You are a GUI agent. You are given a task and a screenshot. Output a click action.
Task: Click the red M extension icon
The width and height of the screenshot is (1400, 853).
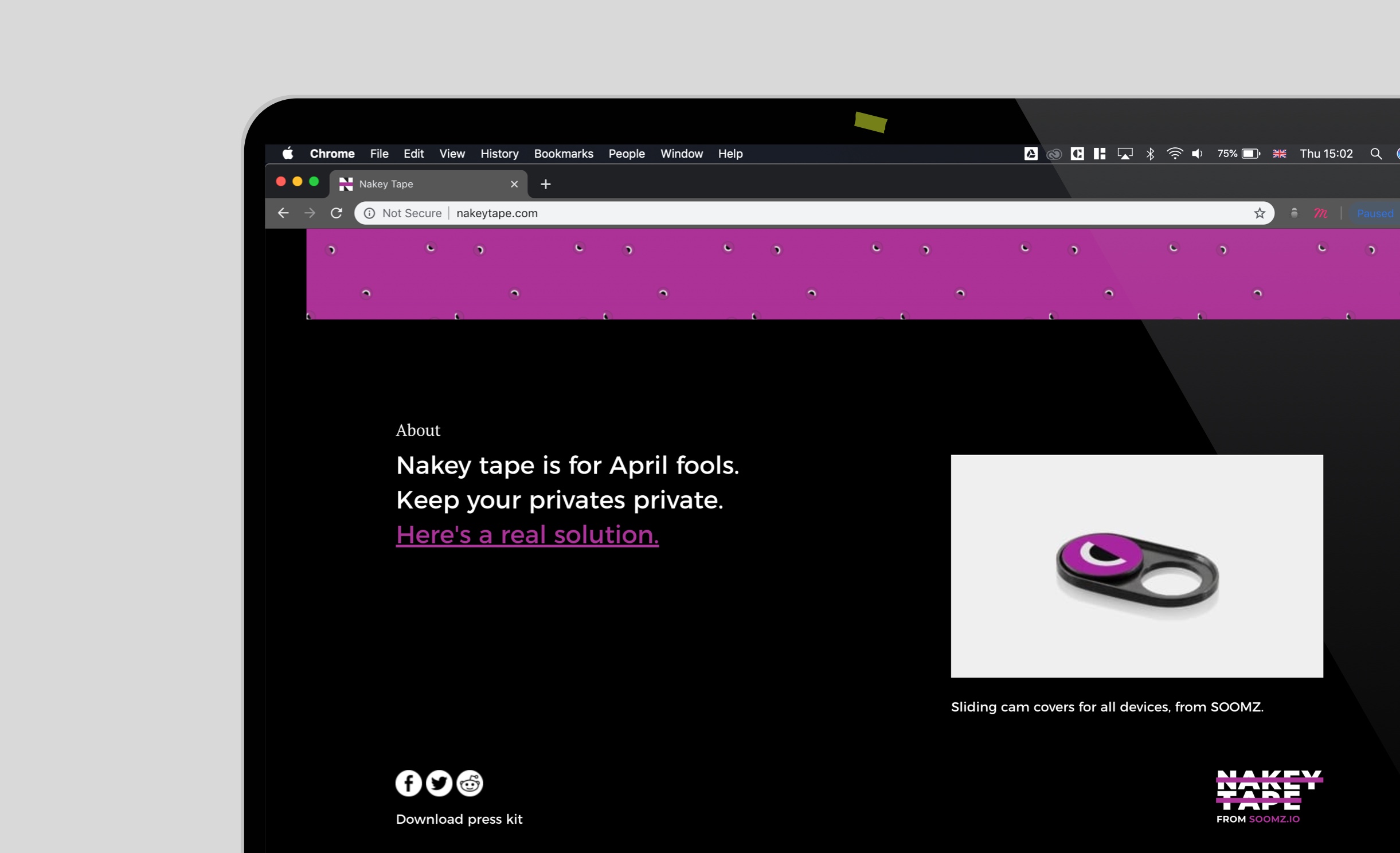coord(1320,213)
